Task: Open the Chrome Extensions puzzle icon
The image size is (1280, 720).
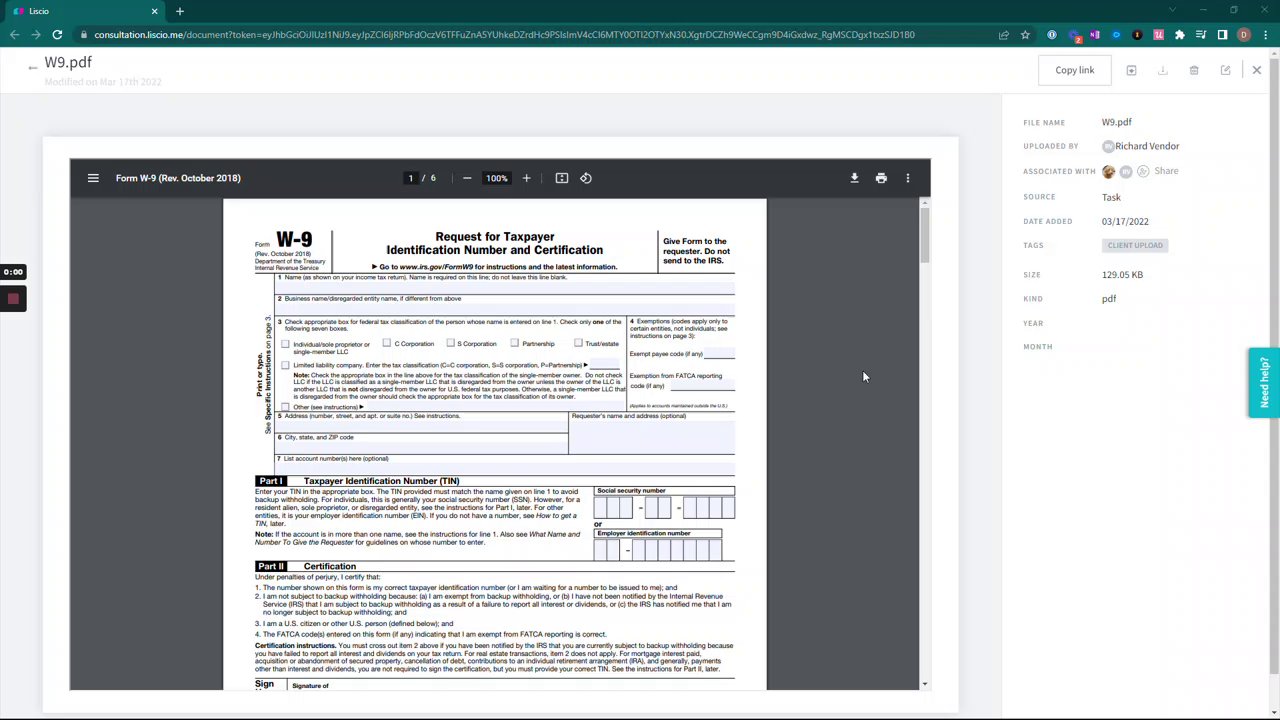Action: point(1180,35)
